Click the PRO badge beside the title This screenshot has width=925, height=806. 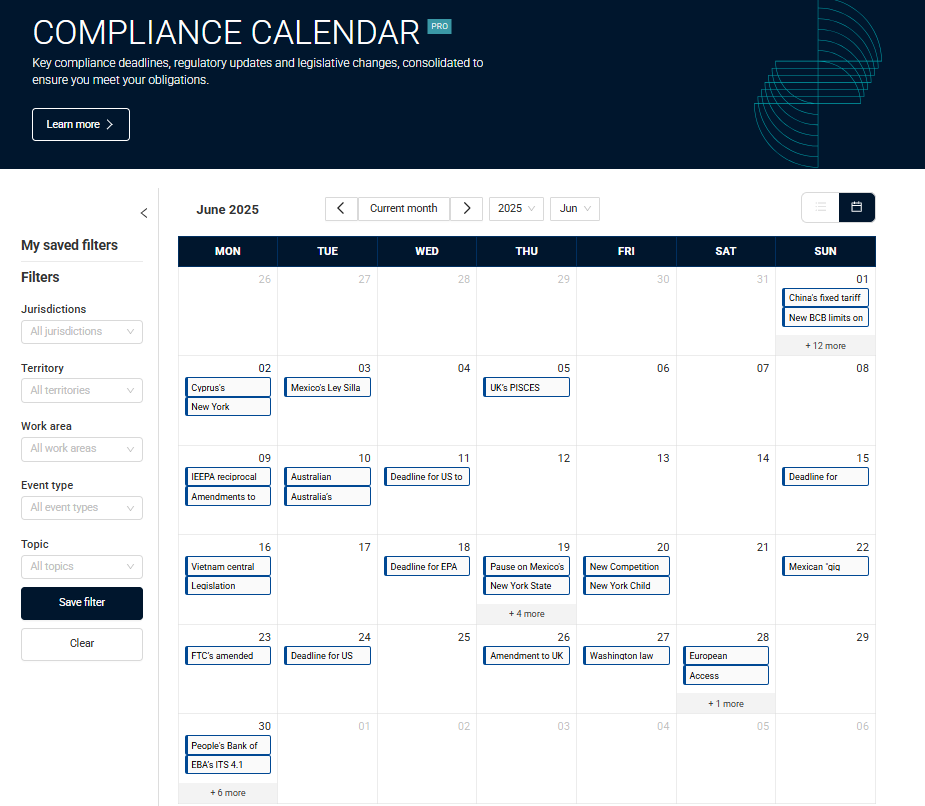pyautogui.click(x=439, y=26)
